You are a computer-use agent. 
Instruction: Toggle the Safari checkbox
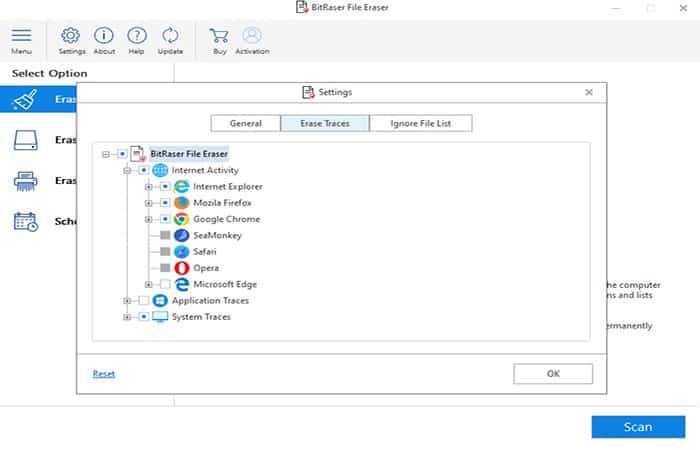pos(165,252)
